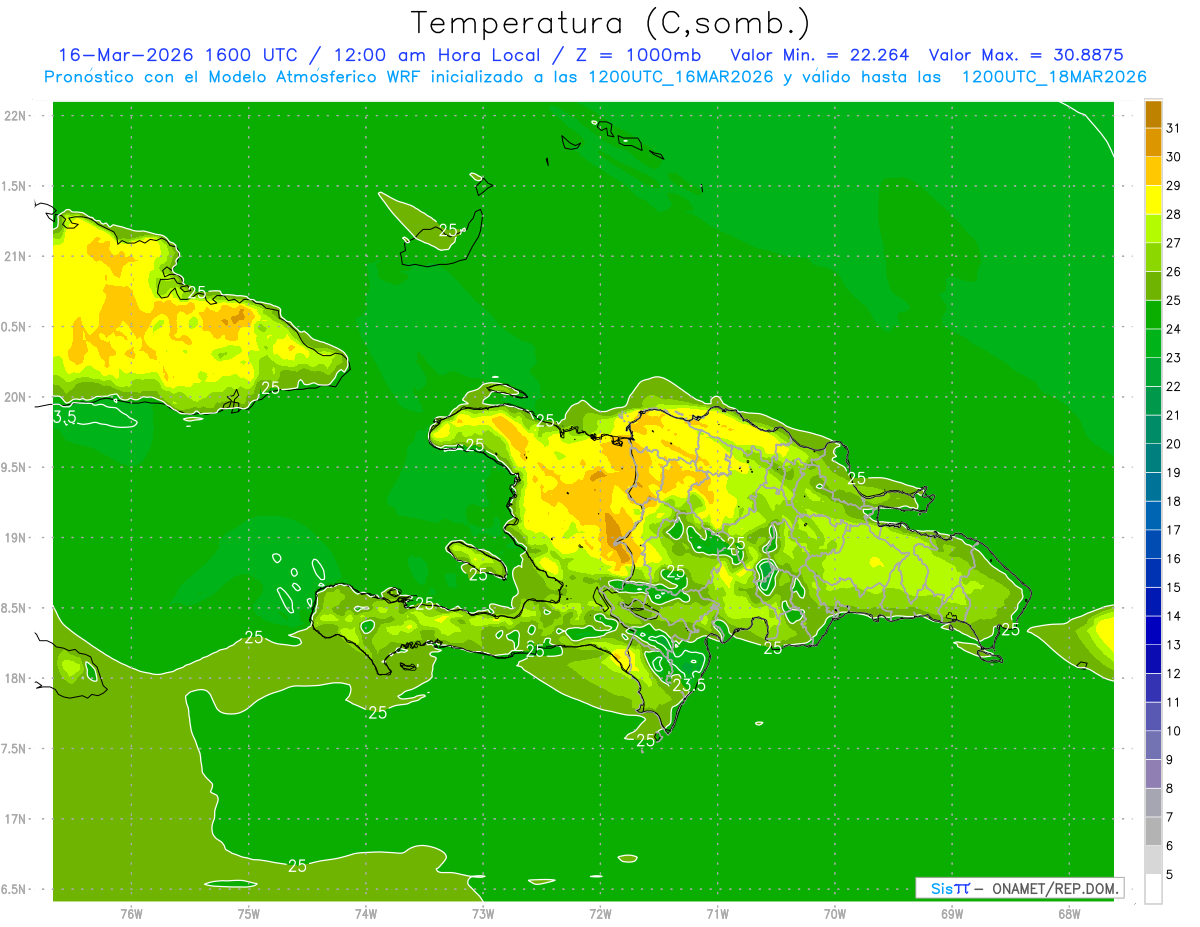The height and width of the screenshot is (927, 1200).
Task: Click the legend value 15
Action: point(1174,588)
